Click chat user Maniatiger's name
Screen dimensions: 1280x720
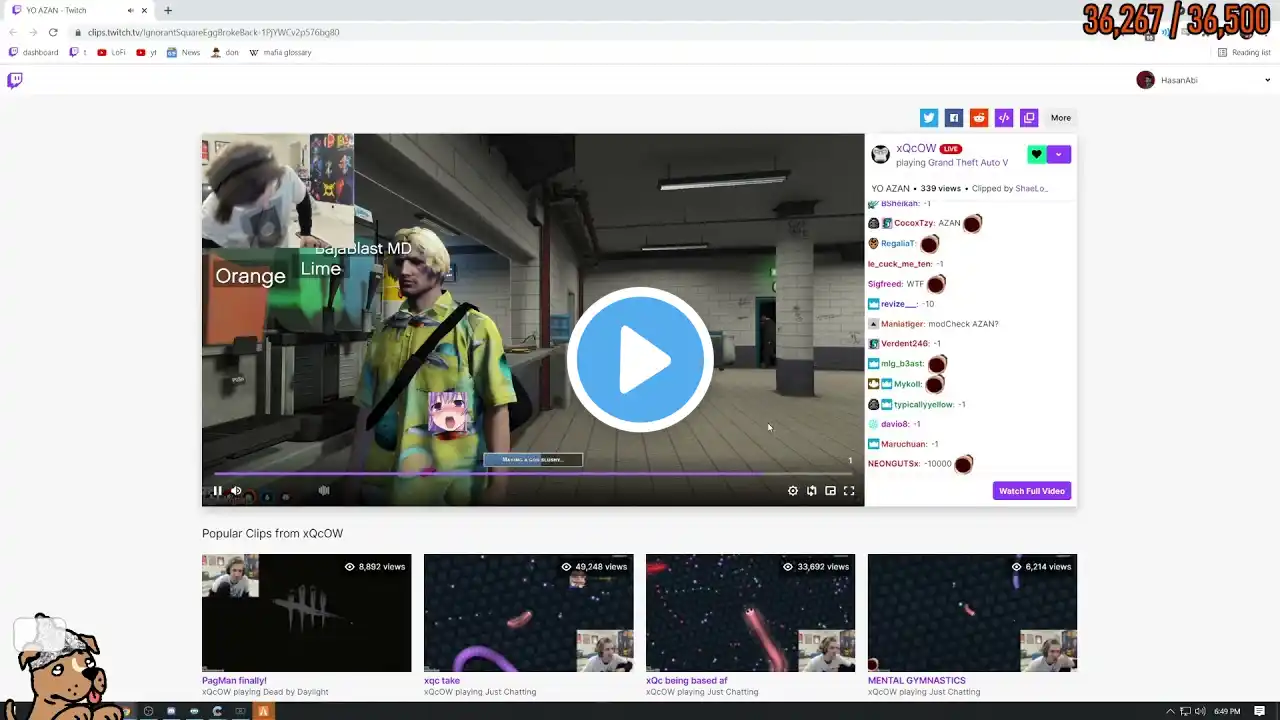(902, 324)
